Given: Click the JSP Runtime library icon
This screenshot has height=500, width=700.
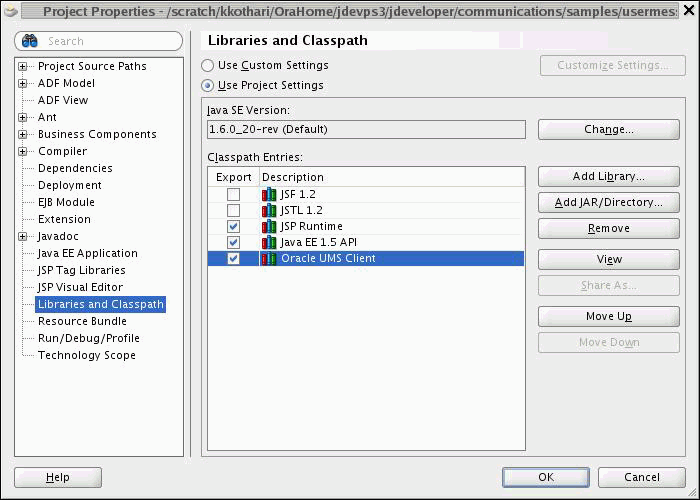Looking at the screenshot, I should coord(269,226).
